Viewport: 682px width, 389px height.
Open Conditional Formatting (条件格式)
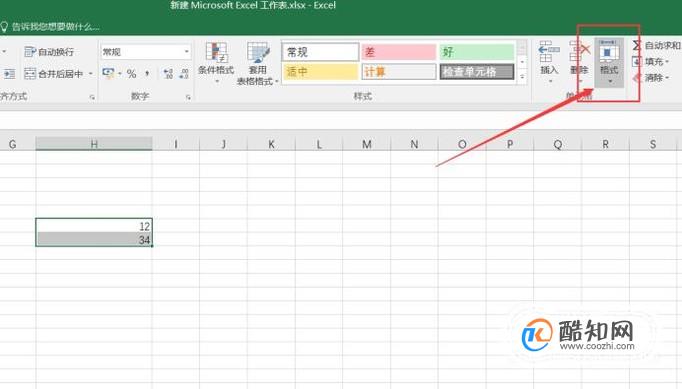pos(216,63)
